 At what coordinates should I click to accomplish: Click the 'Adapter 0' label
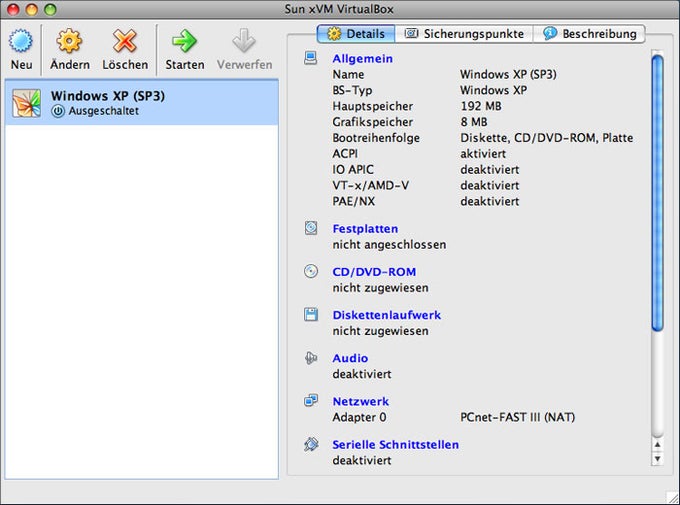point(359,417)
